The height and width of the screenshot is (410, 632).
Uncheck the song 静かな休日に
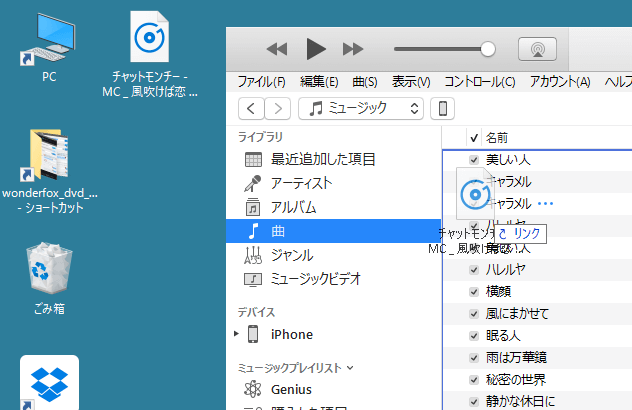pyautogui.click(x=474, y=402)
